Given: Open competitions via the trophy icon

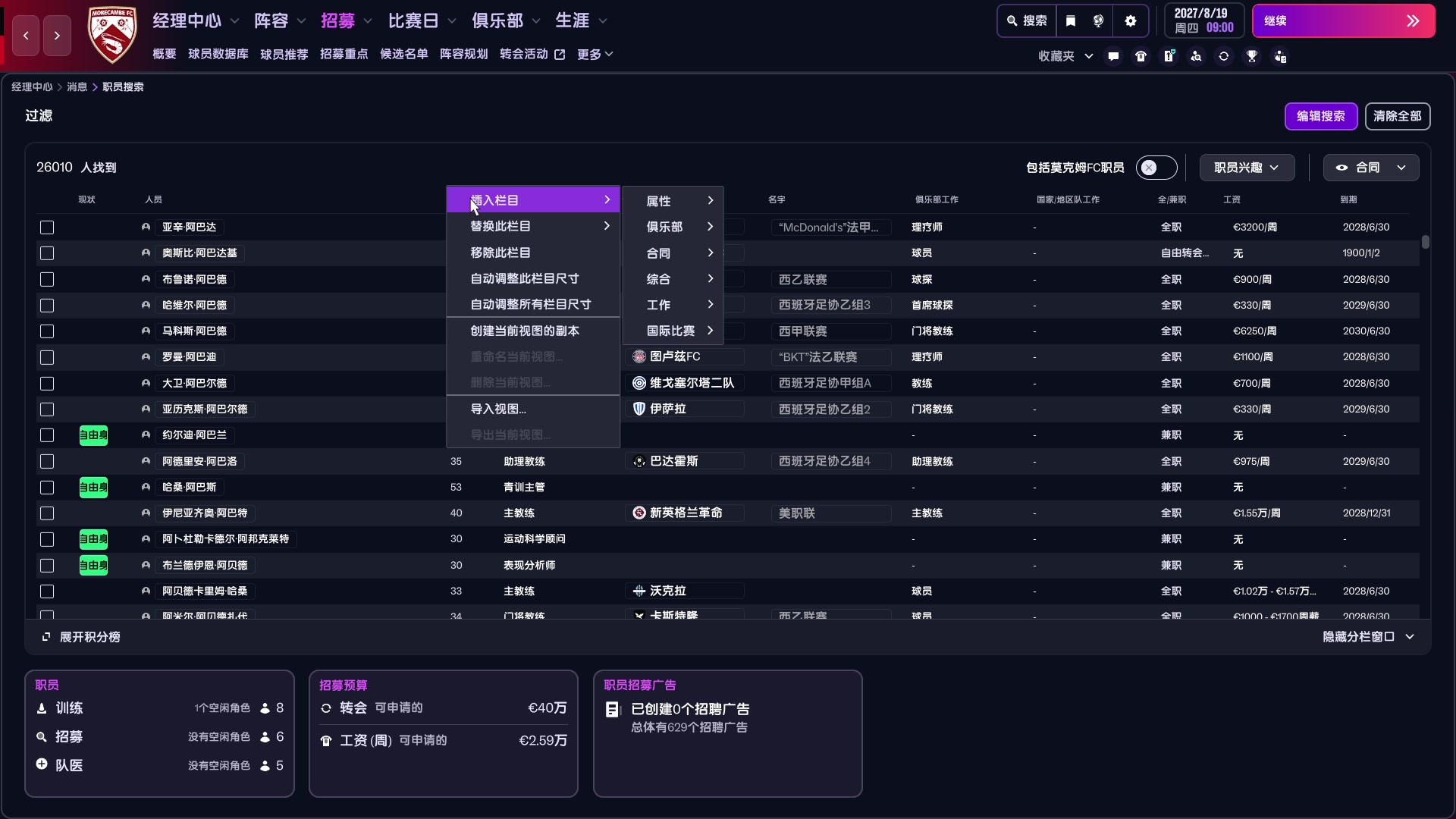Looking at the screenshot, I should point(1251,55).
